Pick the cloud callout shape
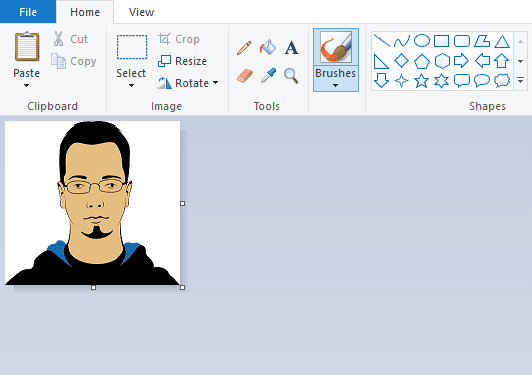This screenshot has height=375, width=532. (502, 80)
